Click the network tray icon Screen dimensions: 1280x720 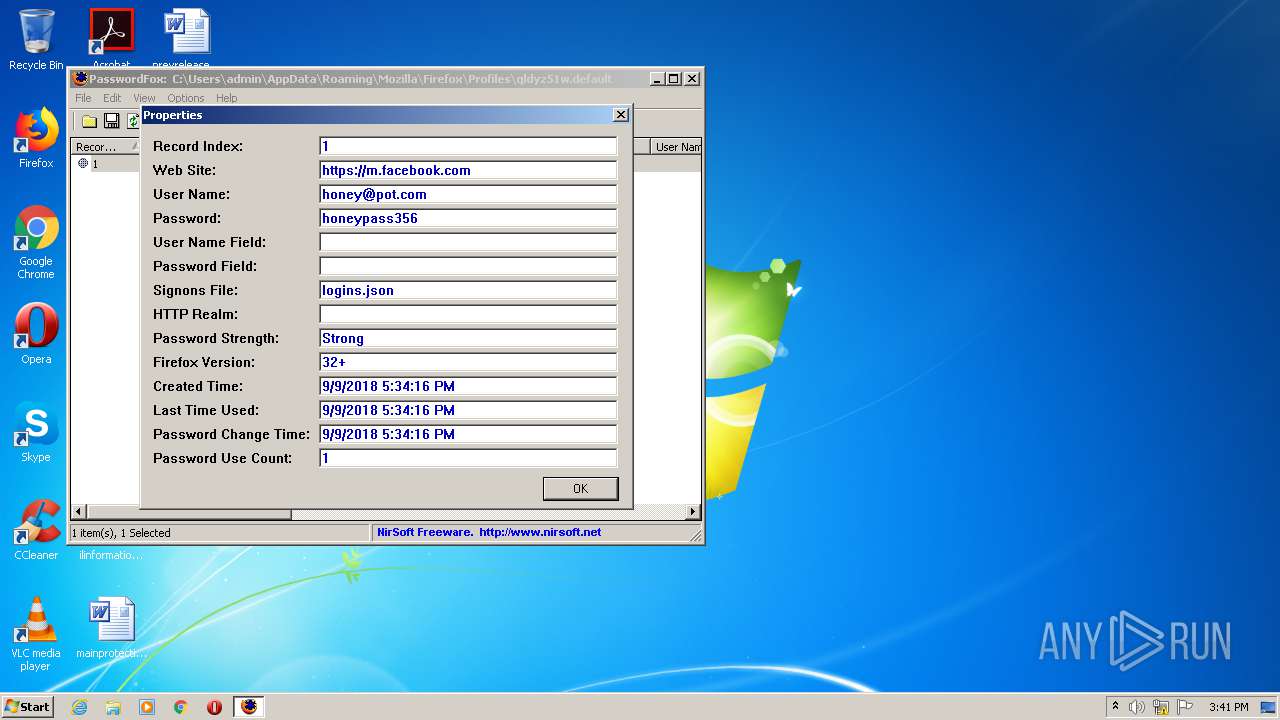[1161, 707]
